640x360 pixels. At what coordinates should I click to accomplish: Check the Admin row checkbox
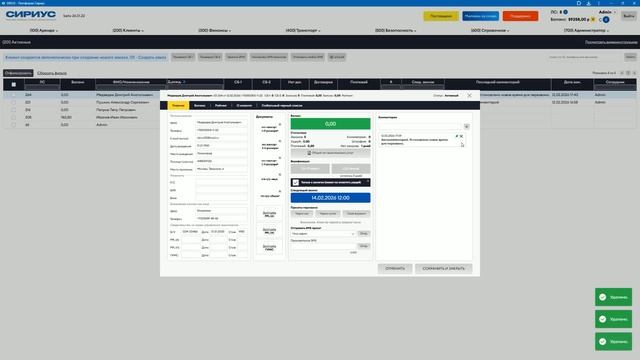(13, 124)
